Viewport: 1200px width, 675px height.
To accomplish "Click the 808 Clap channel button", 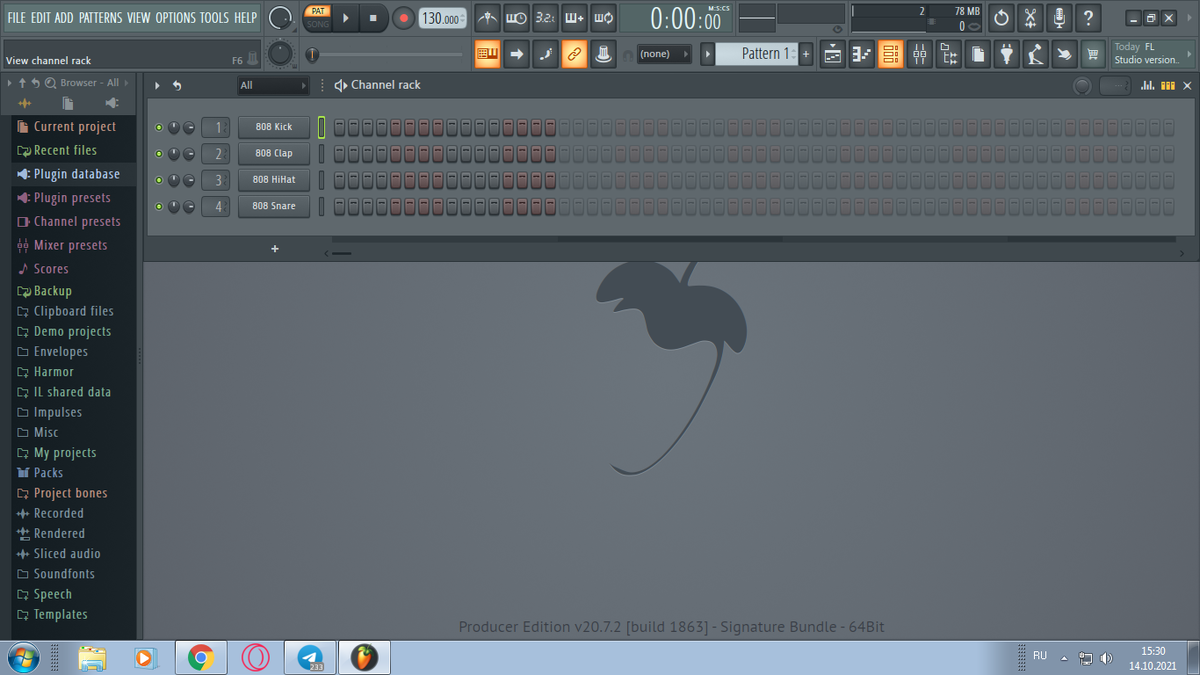I will pyautogui.click(x=274, y=153).
